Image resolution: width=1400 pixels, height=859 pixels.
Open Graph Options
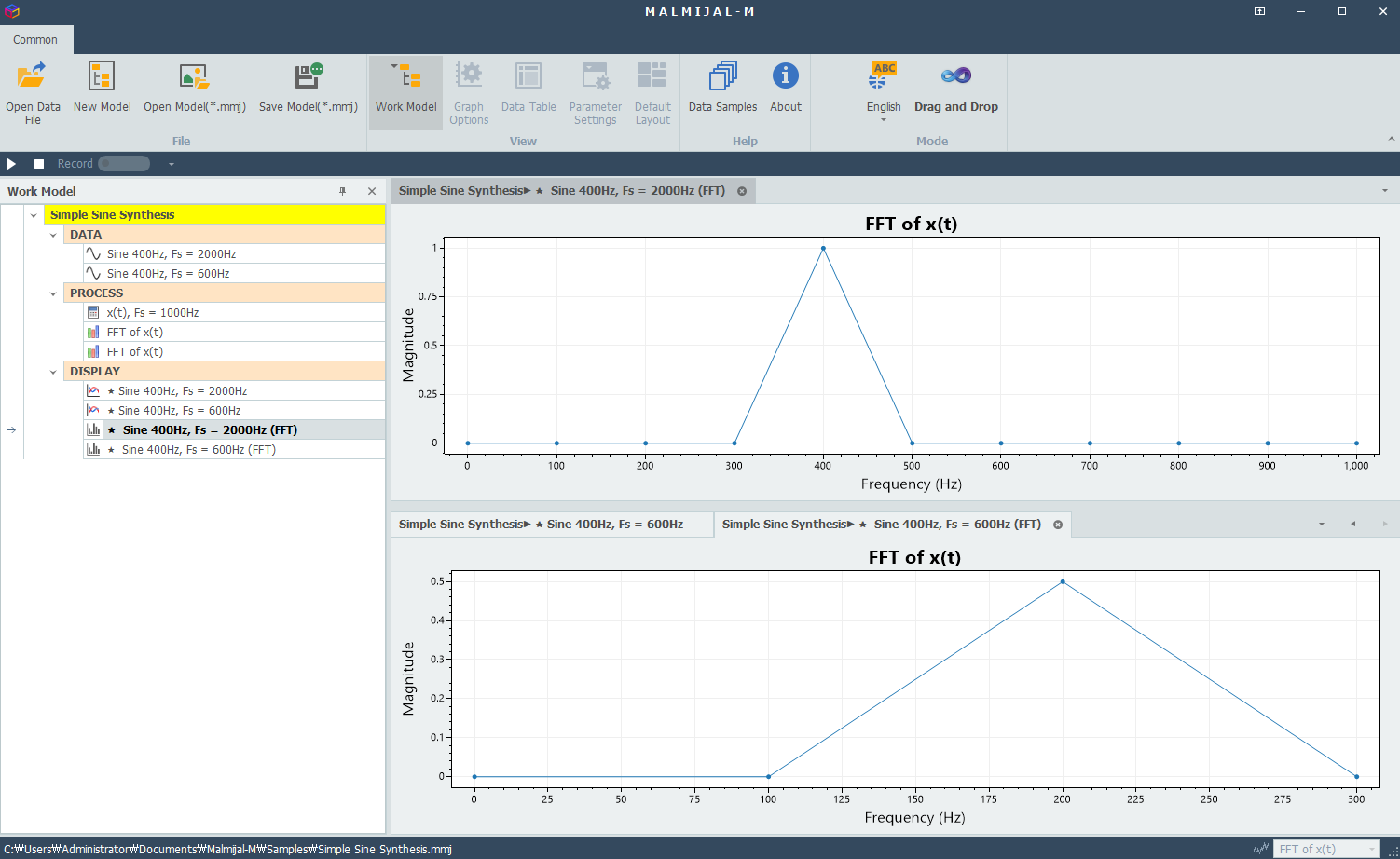click(x=469, y=92)
